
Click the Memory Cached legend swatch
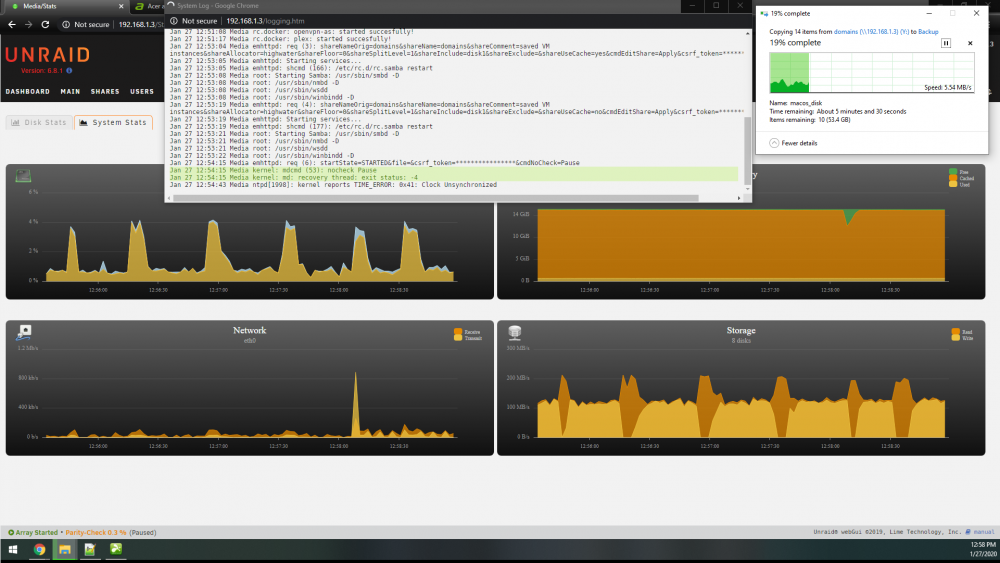[953, 179]
